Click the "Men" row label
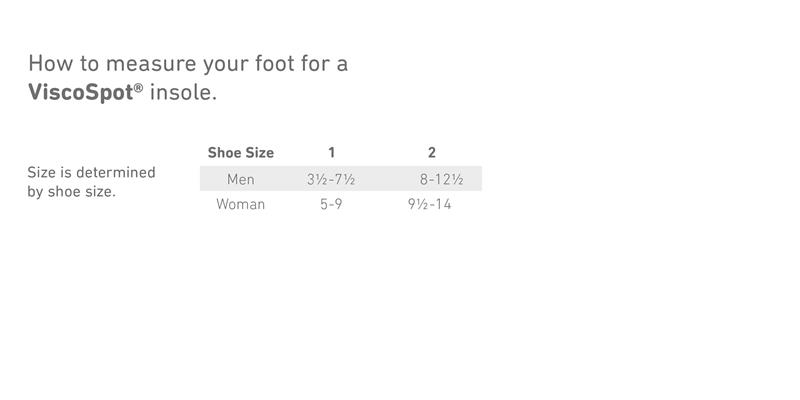Image resolution: width=800 pixels, height=400 pixels. pos(241,179)
